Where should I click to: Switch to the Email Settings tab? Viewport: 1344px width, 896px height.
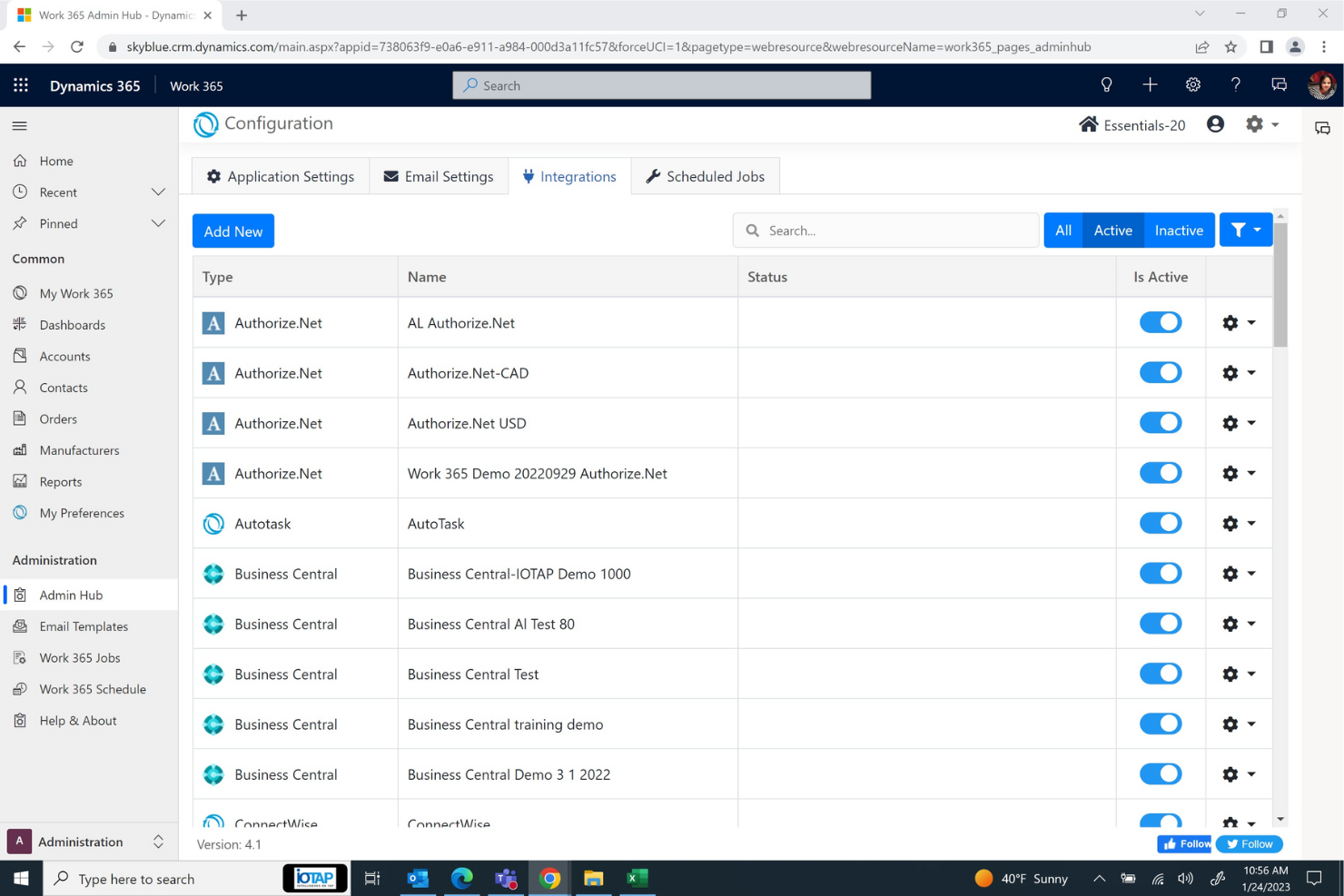pyautogui.click(x=439, y=176)
